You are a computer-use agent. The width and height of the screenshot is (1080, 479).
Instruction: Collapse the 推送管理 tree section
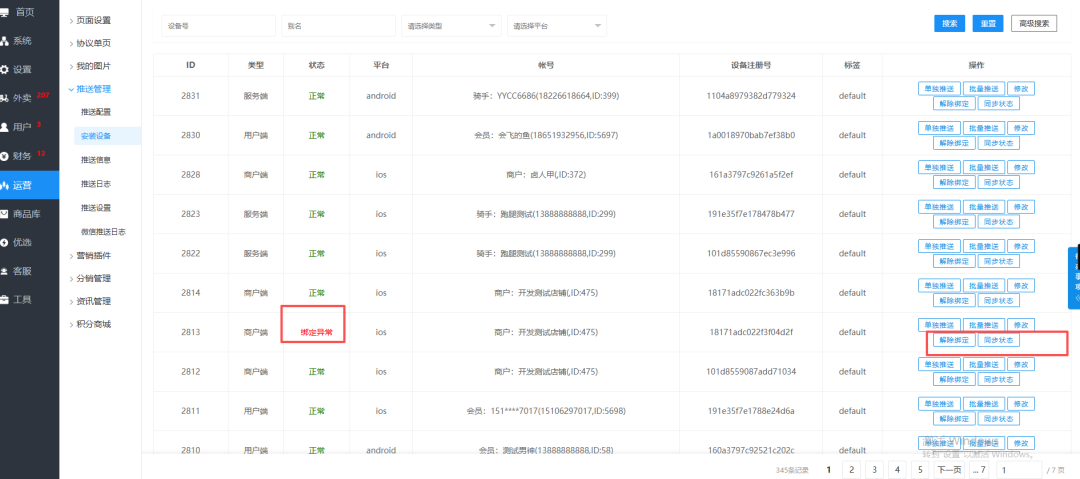pos(70,89)
